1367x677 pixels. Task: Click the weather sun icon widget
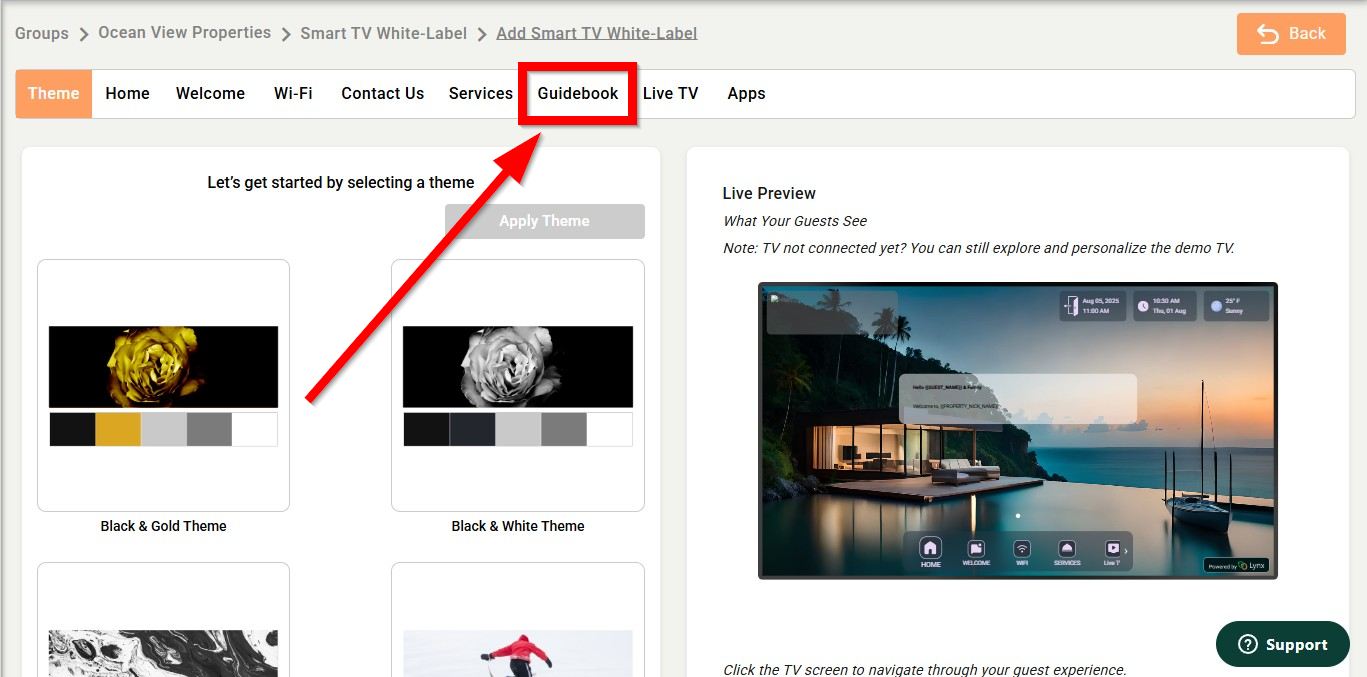(x=1216, y=306)
